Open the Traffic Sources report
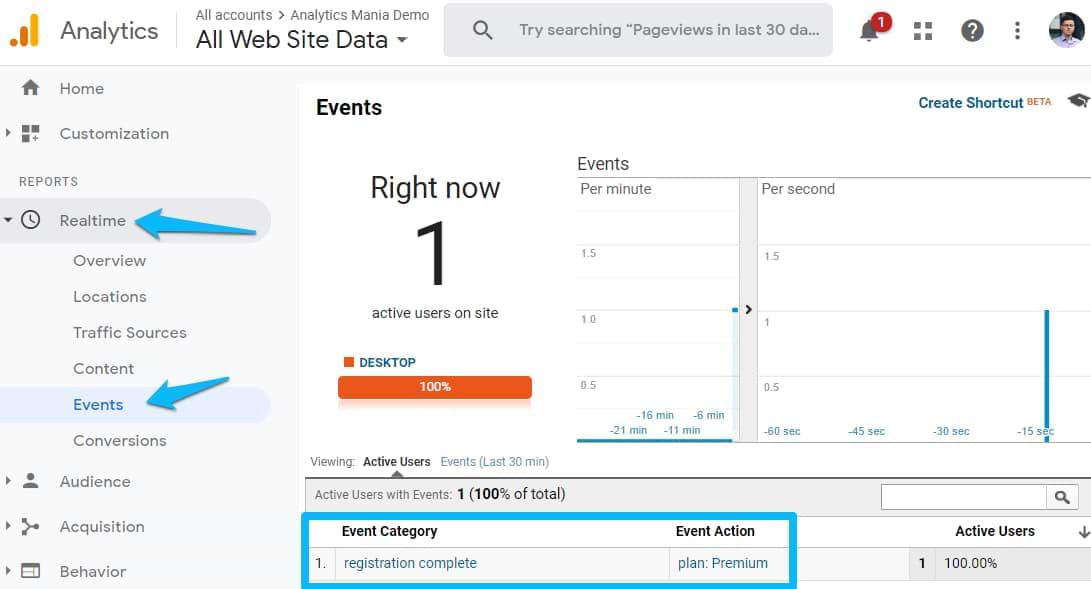The height and width of the screenshot is (589, 1091). [x=130, y=332]
